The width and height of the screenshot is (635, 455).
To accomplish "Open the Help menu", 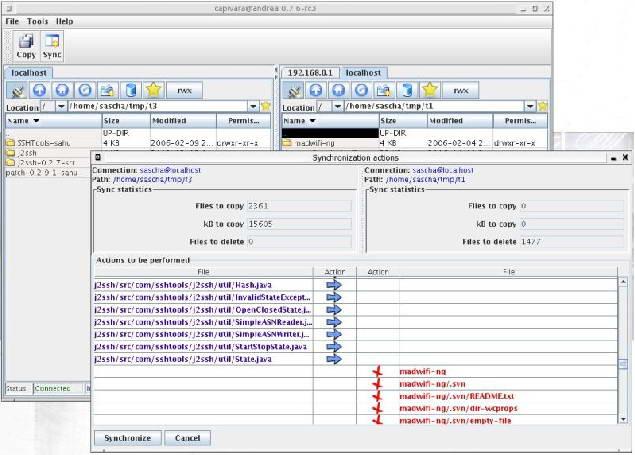I will [64, 21].
